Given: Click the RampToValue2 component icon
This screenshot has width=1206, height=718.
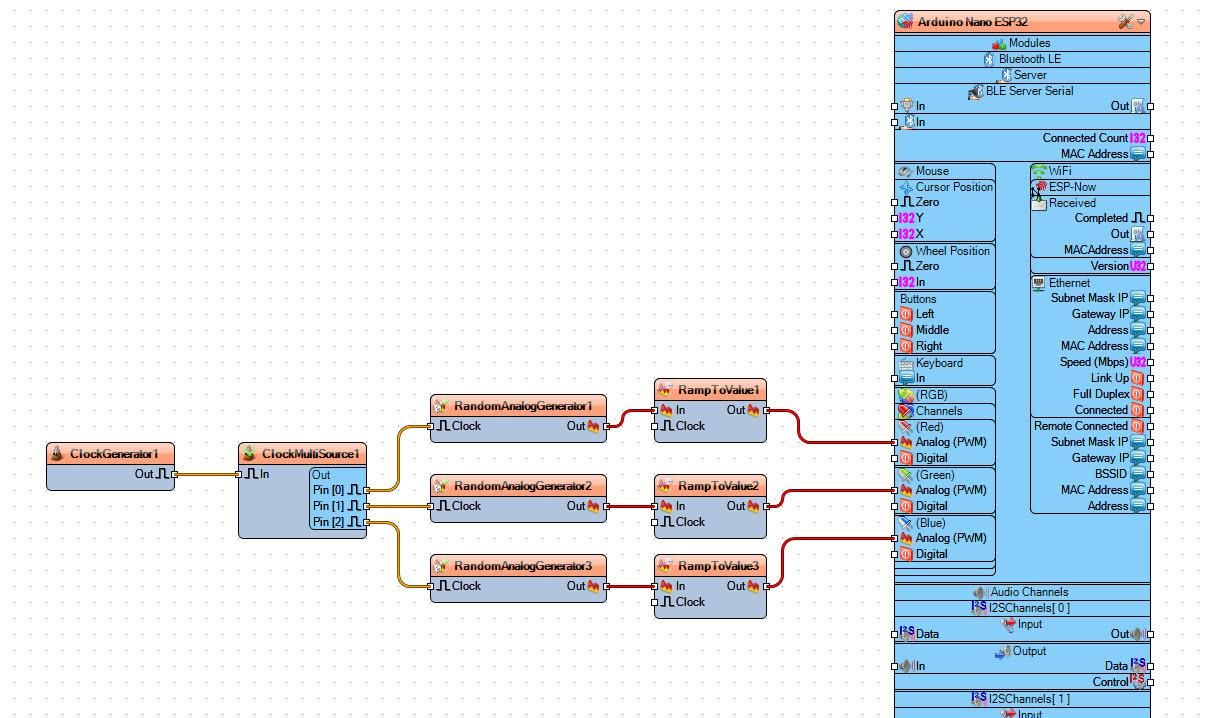Looking at the screenshot, I should coord(665,486).
